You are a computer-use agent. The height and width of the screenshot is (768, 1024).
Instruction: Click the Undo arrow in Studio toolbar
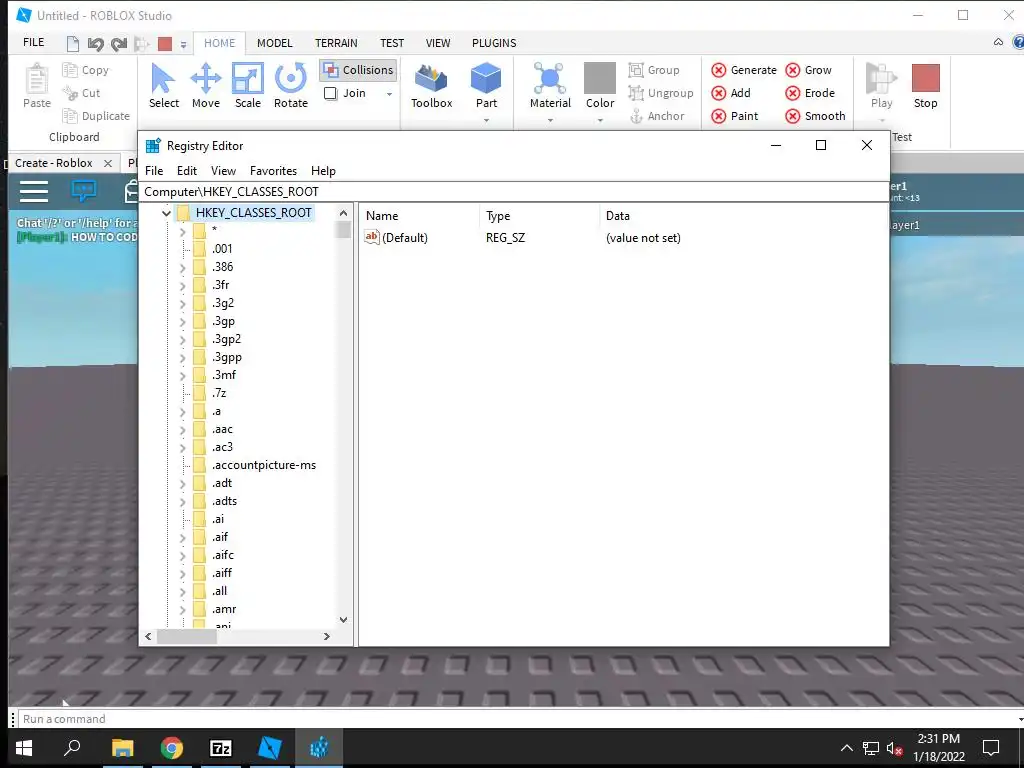tap(95, 44)
